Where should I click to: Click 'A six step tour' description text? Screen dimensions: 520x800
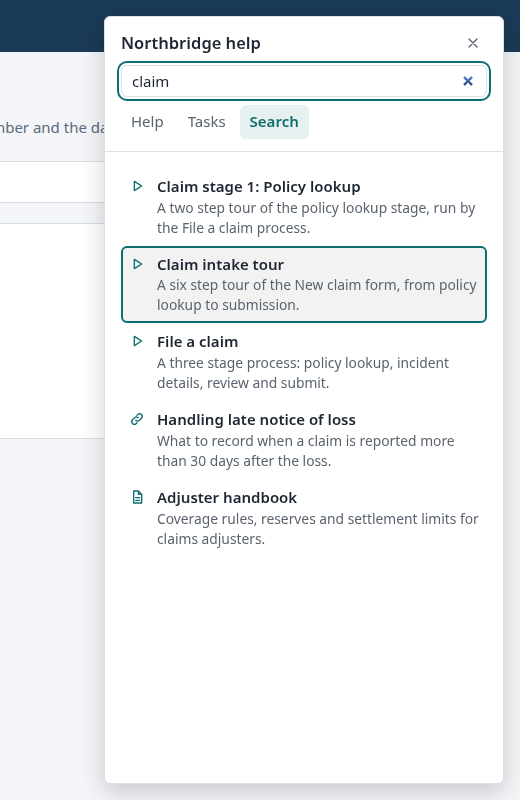[x=316, y=295]
